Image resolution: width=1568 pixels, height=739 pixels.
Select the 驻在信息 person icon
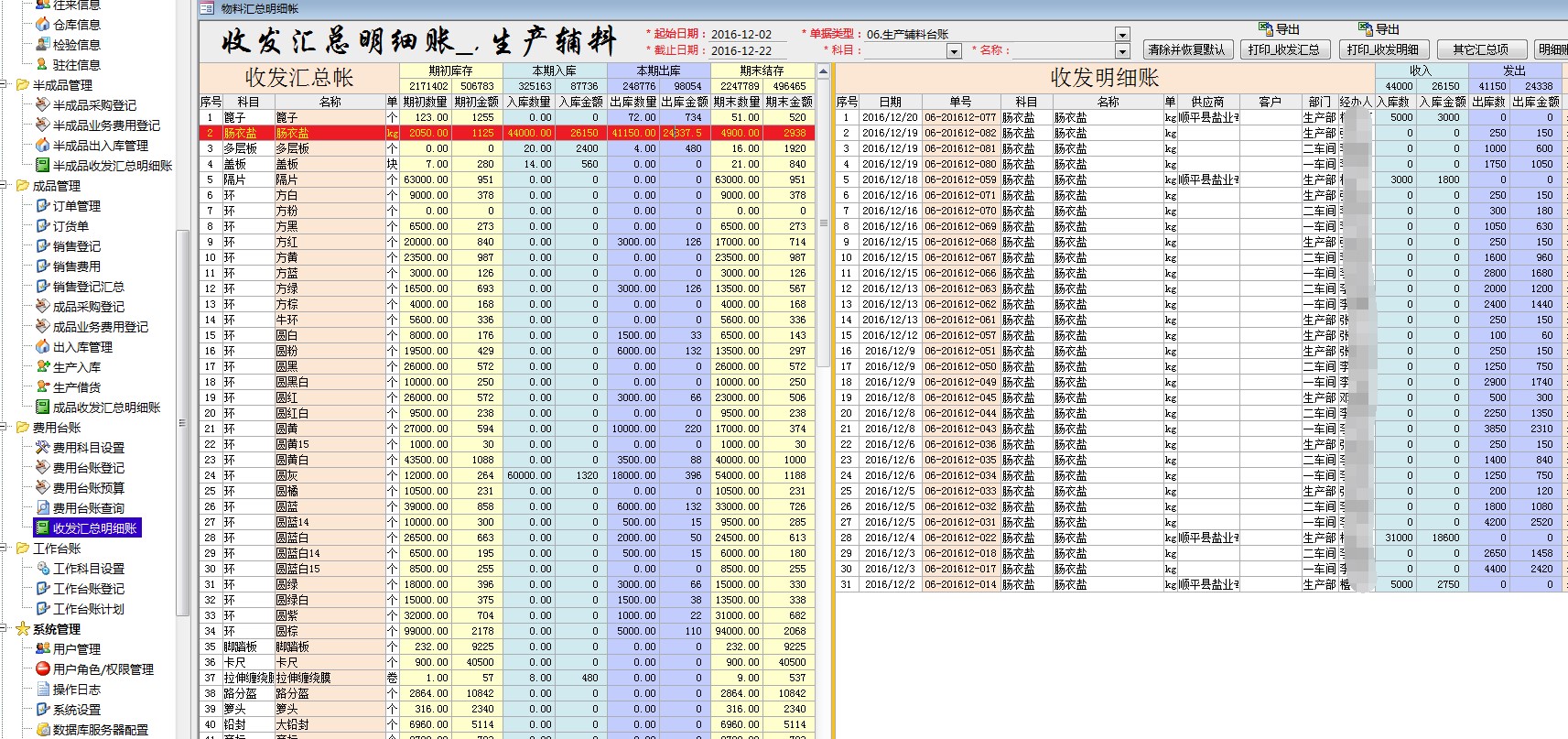[42, 65]
